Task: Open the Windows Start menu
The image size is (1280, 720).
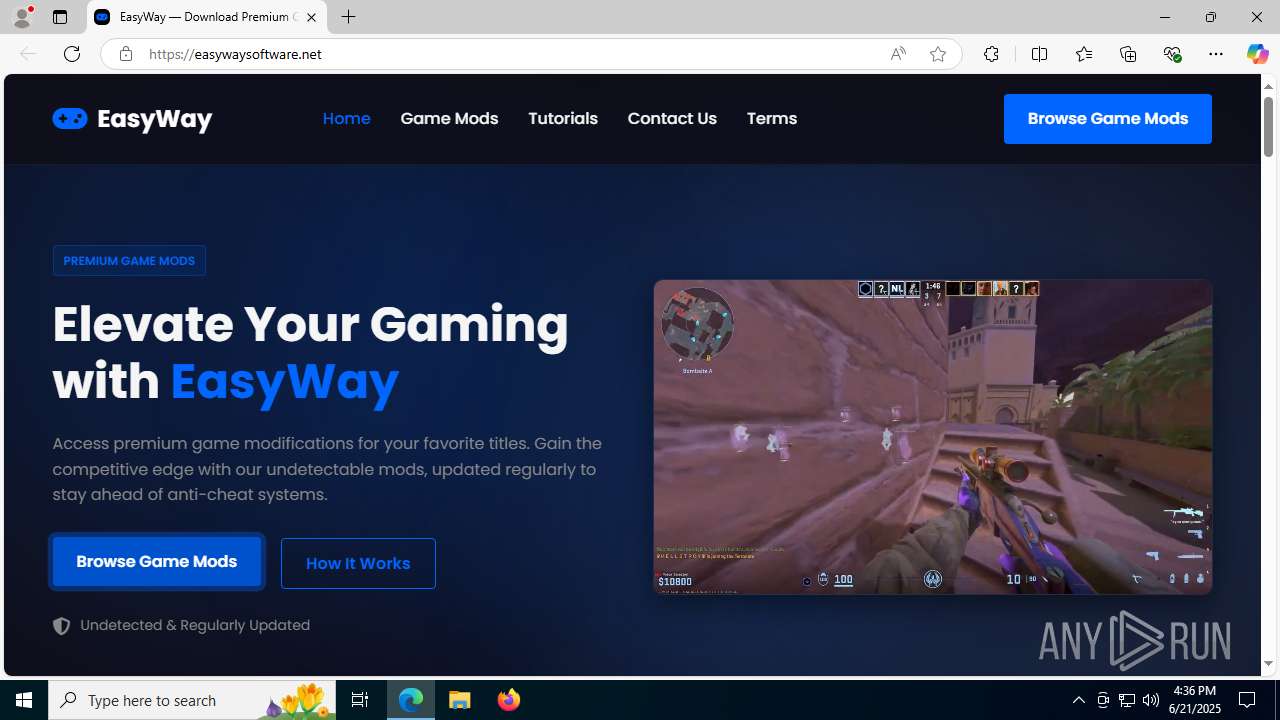Action: tap(24, 700)
